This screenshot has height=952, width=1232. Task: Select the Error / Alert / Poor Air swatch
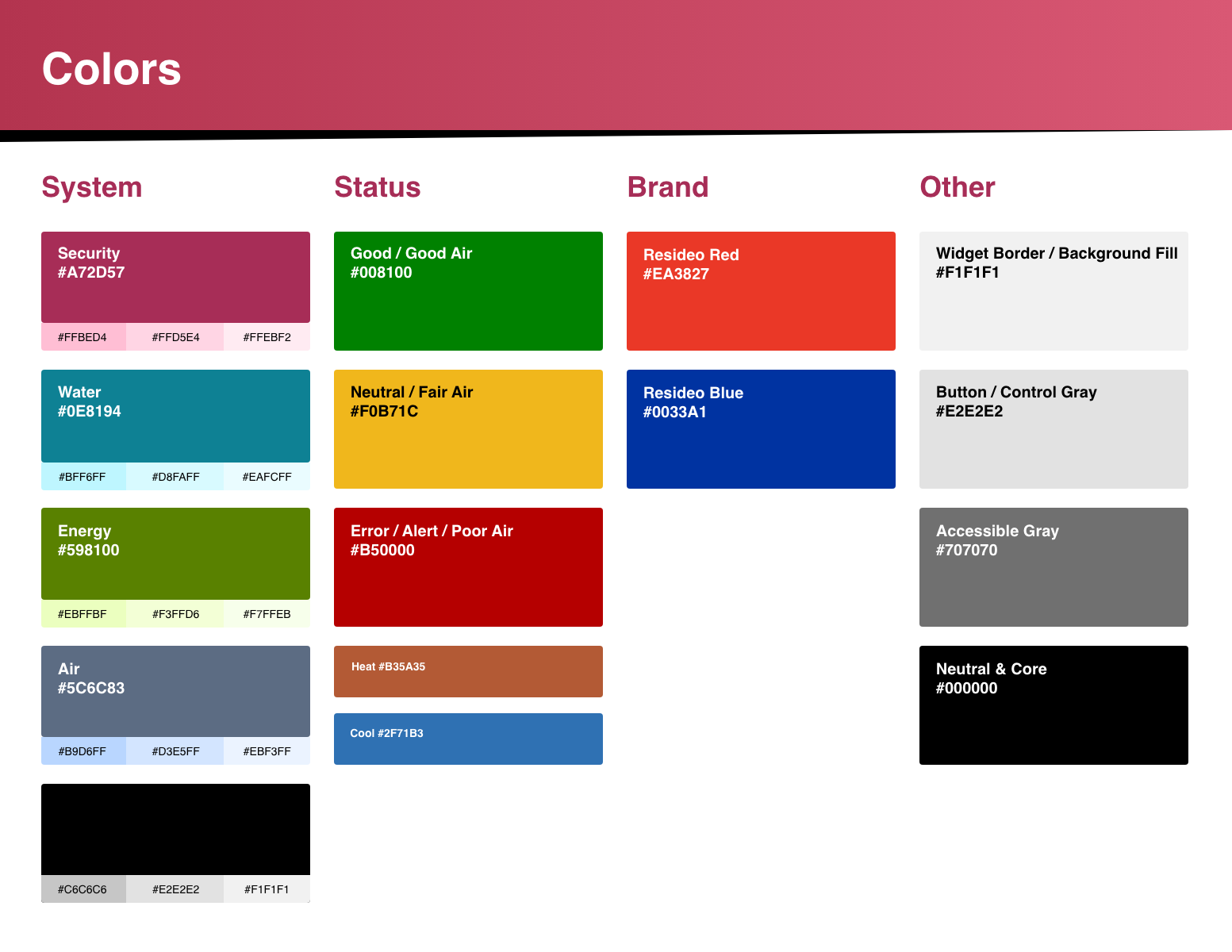coord(468,567)
